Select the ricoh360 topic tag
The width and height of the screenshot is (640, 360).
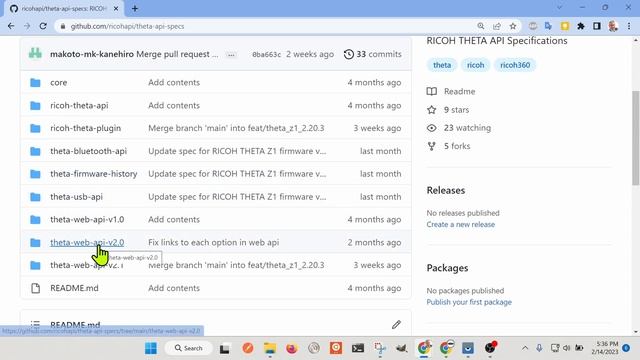pyautogui.click(x=515, y=65)
